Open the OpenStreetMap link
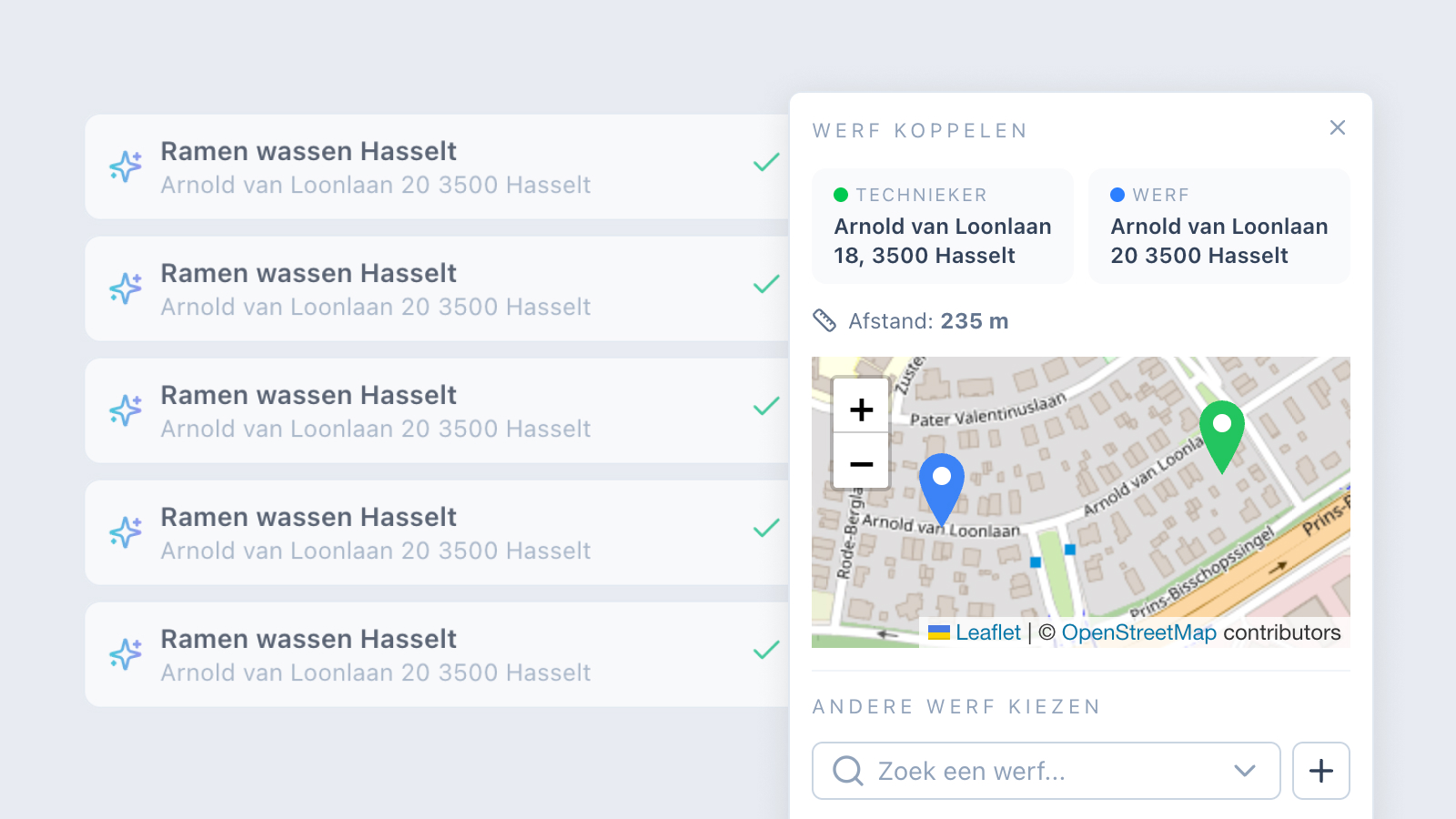The image size is (1456, 819). [x=1138, y=632]
